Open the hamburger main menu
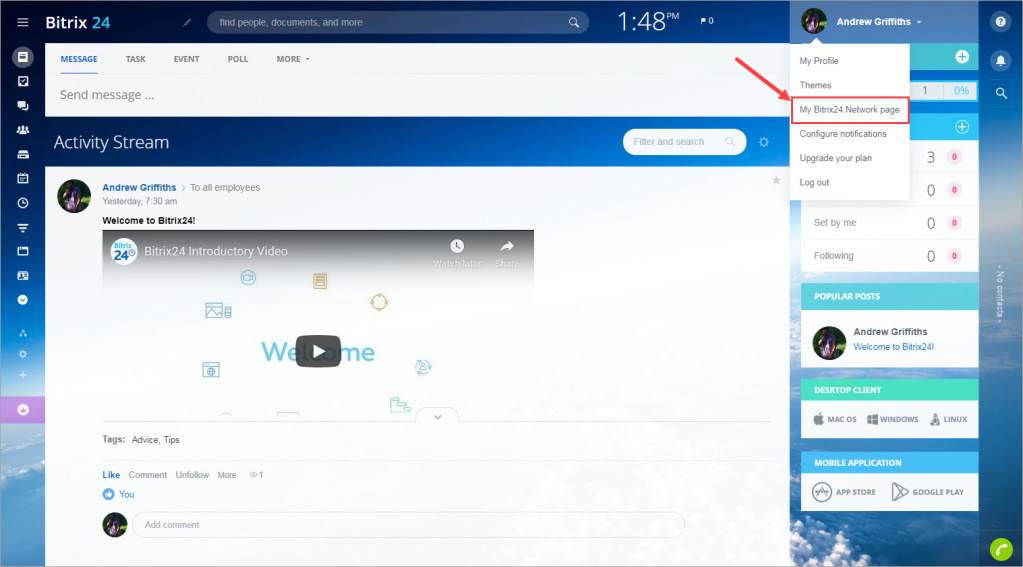The width and height of the screenshot is (1023, 567). tap(23, 22)
